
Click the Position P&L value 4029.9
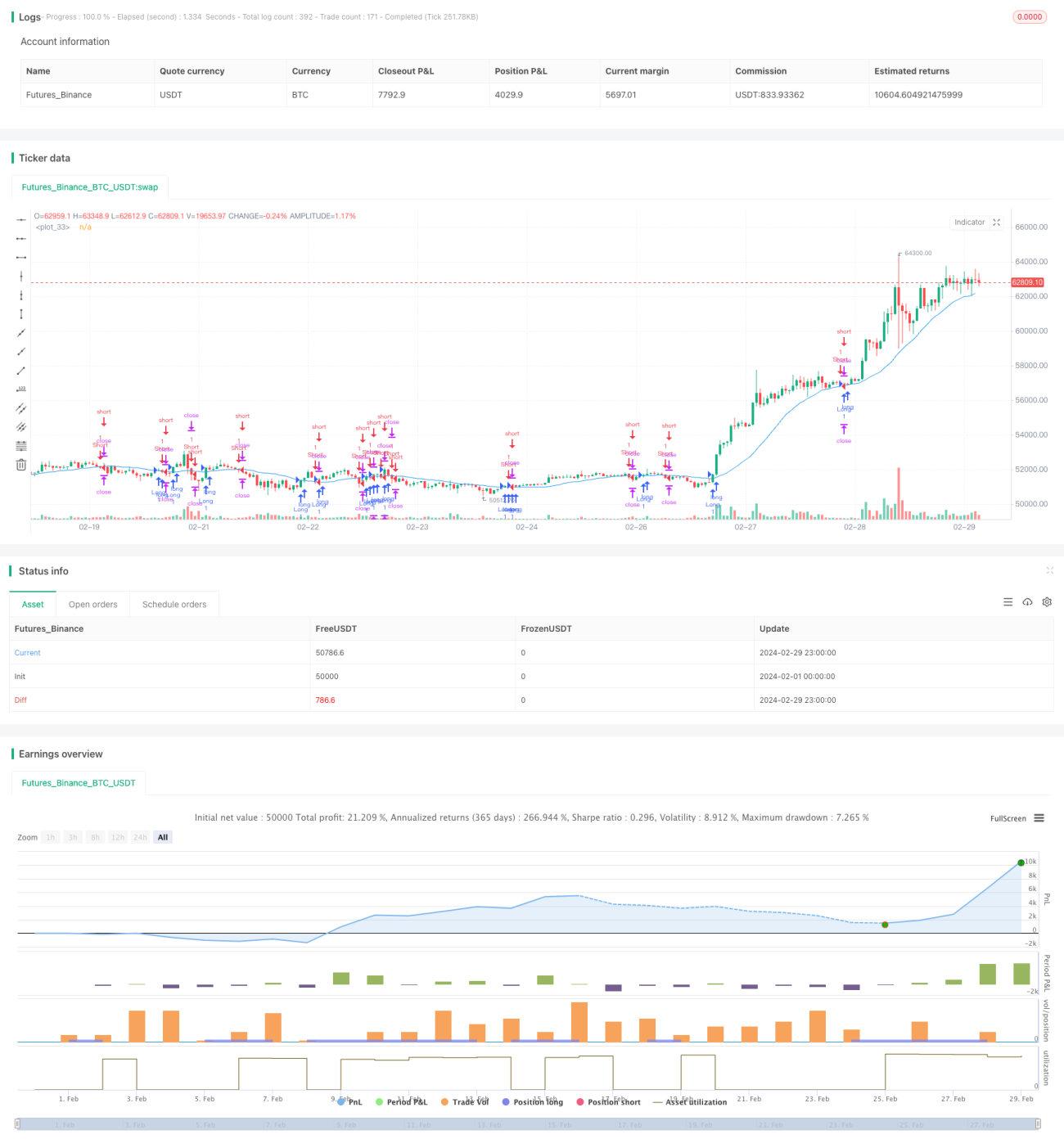[508, 95]
